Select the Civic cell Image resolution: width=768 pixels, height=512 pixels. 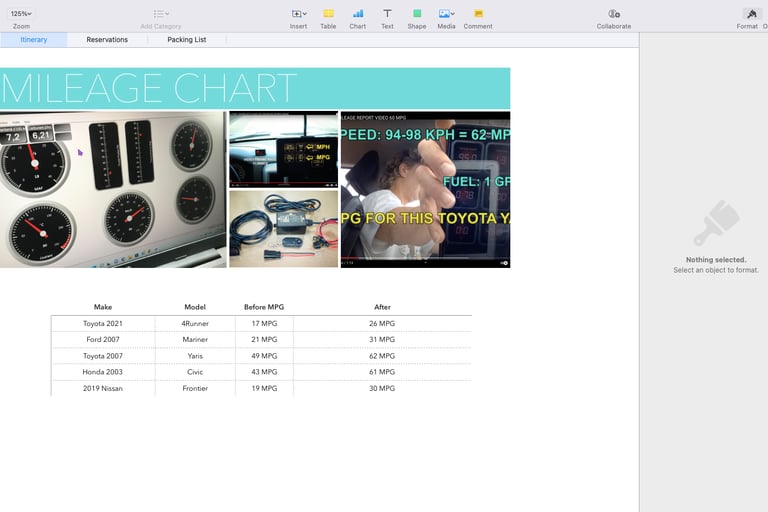coord(195,372)
